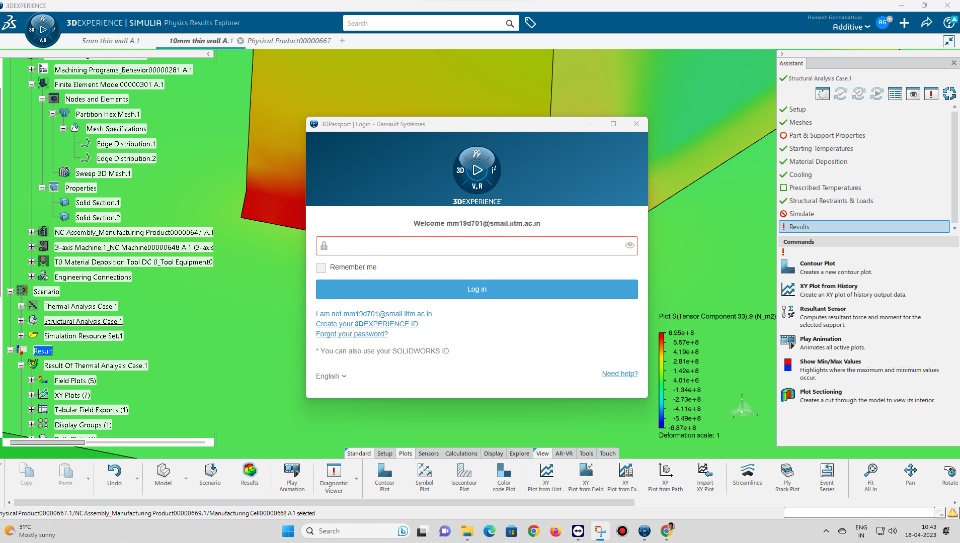Select the Pan tool
960x543 pixels.
(910, 470)
